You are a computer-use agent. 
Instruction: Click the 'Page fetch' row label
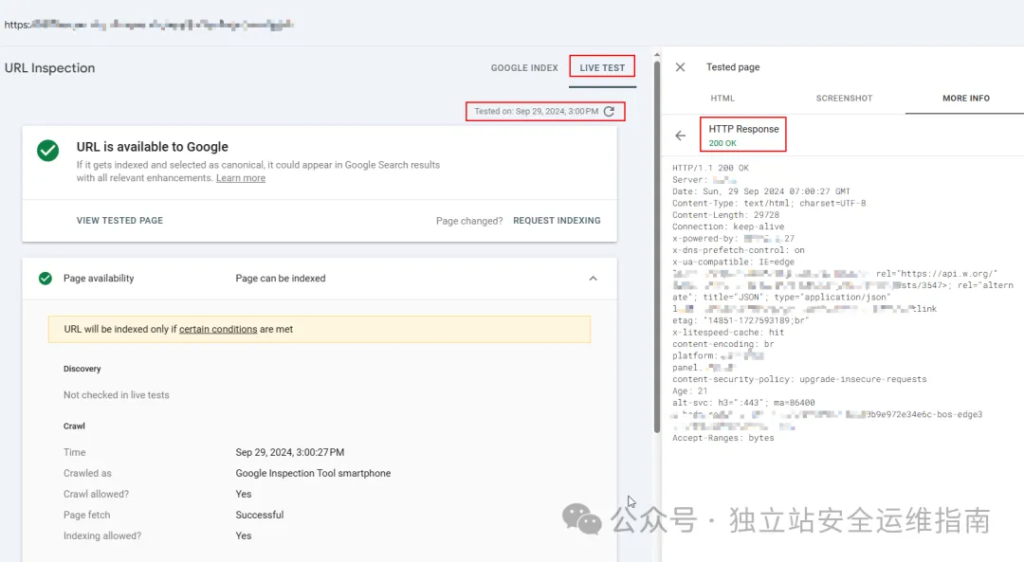pos(86,514)
